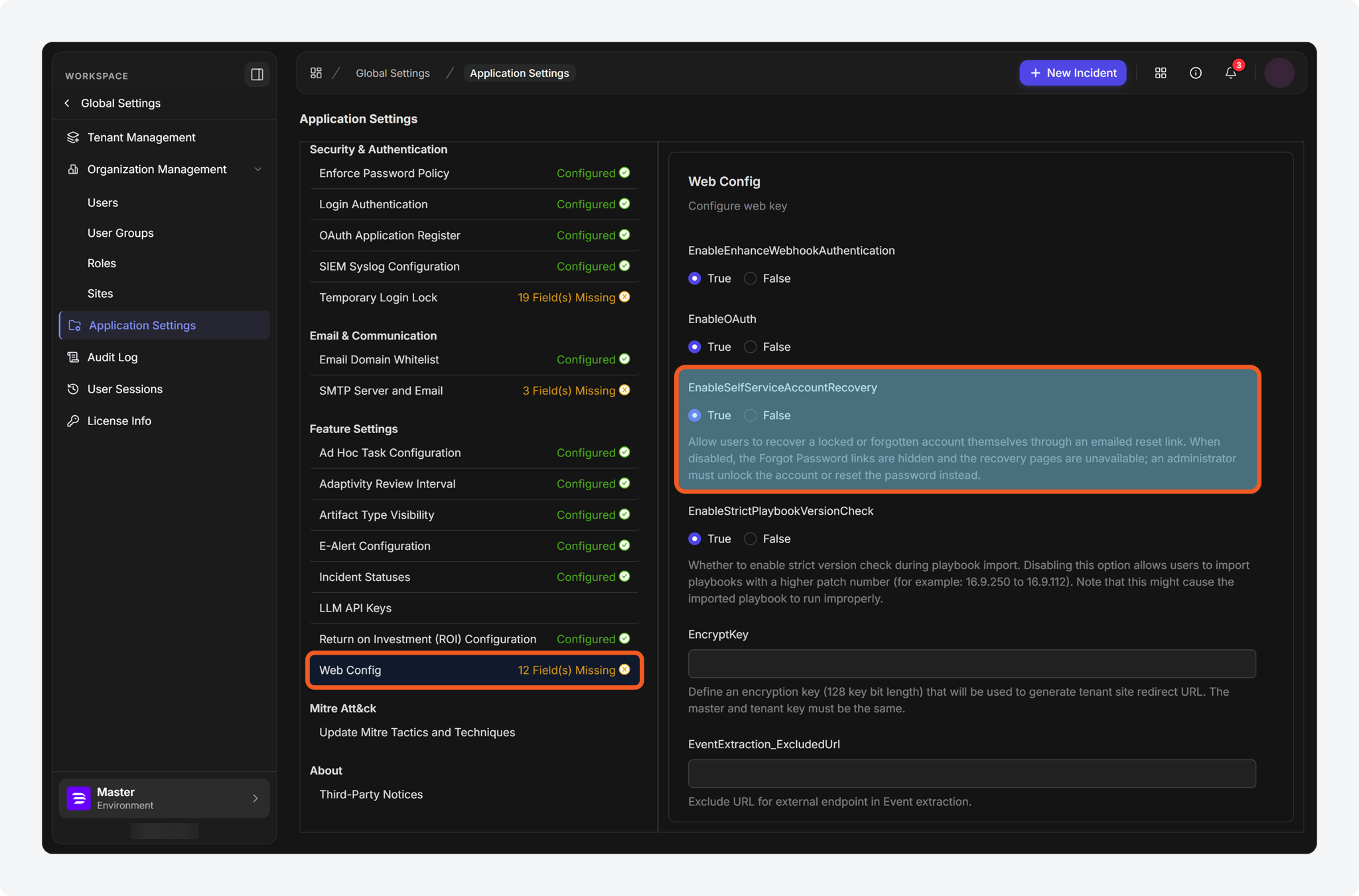The height and width of the screenshot is (896, 1359).
Task: Click the home grid icon in breadcrumb
Action: (x=316, y=73)
